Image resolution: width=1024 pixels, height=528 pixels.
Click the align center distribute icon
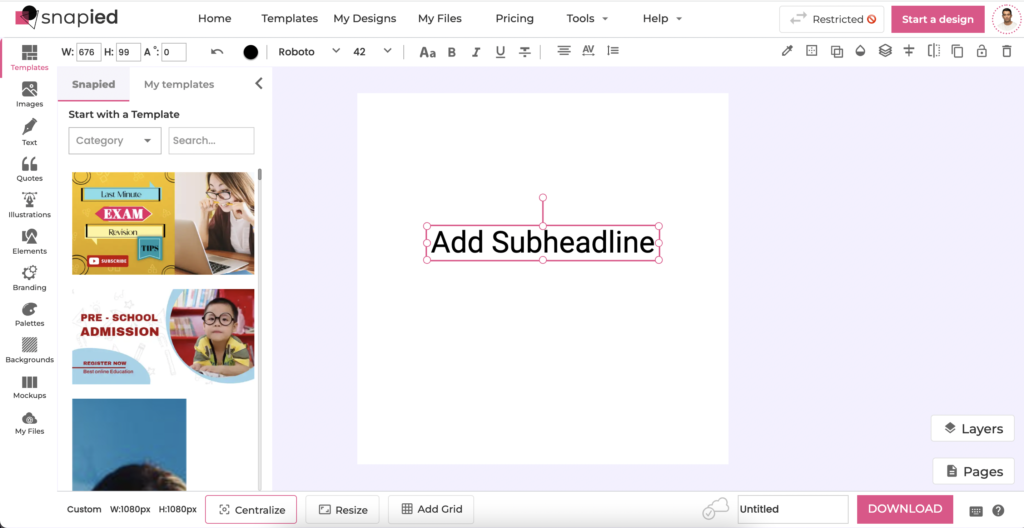click(908, 50)
